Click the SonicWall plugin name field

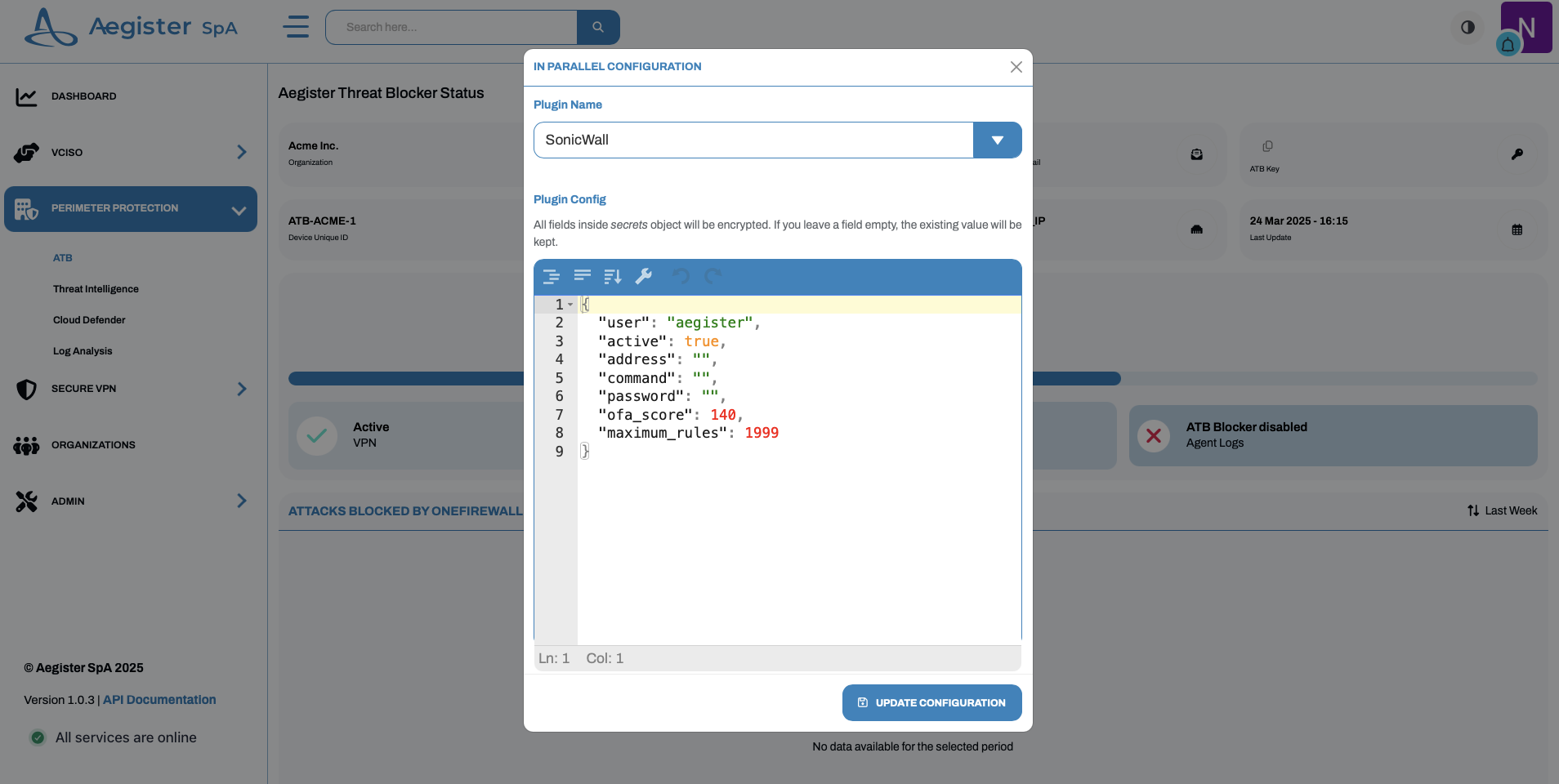pos(753,140)
